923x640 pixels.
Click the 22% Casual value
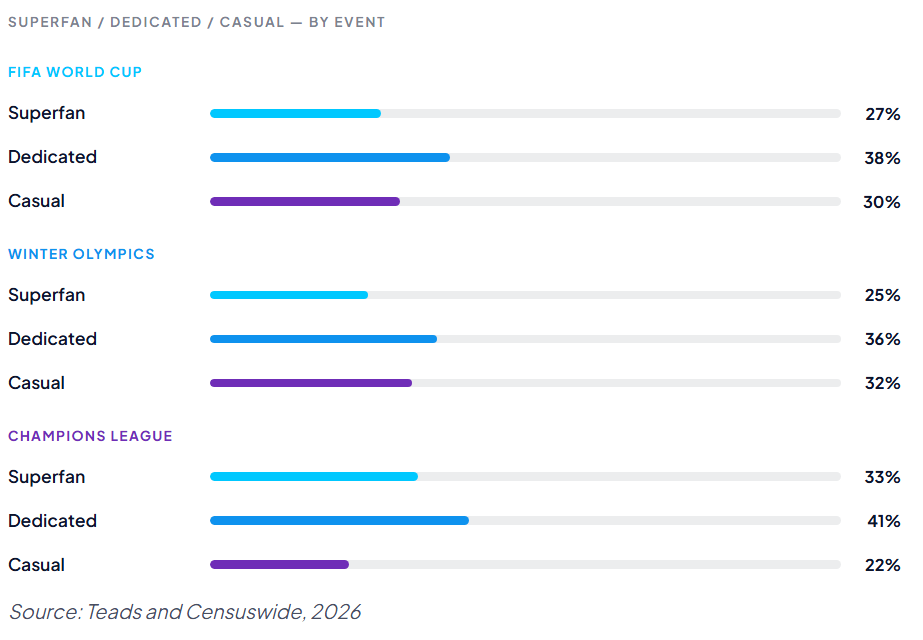point(882,565)
